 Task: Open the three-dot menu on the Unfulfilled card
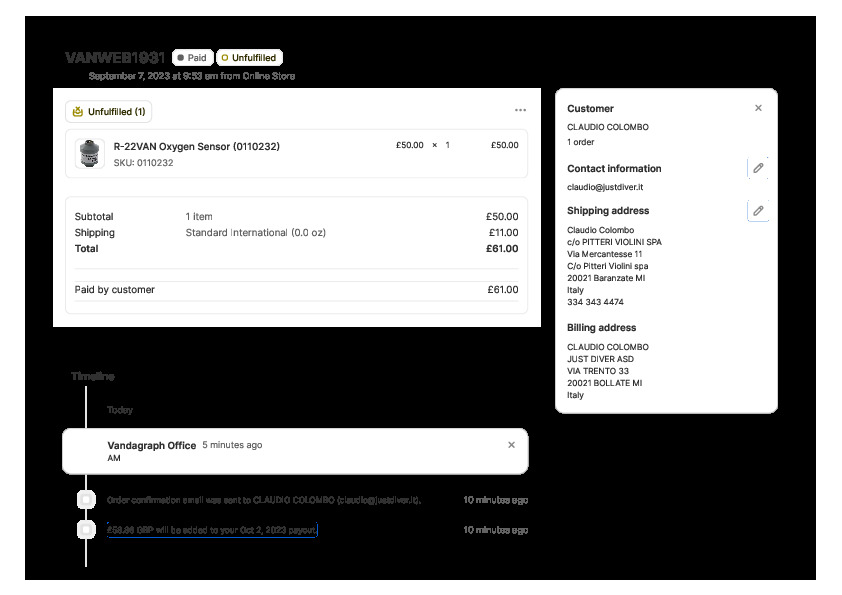pyautogui.click(x=520, y=110)
